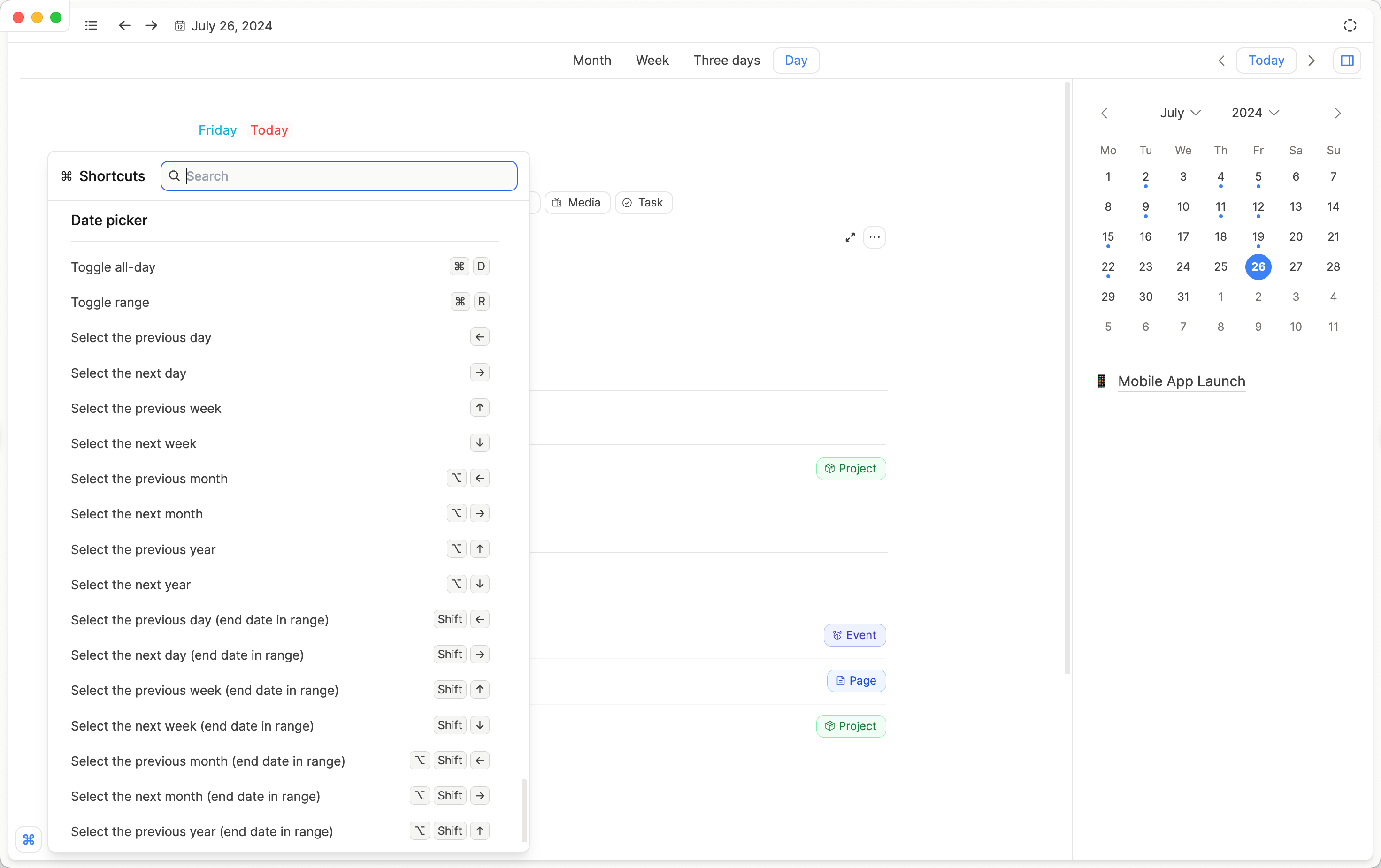Open the Mobile App Launch event link
The width and height of the screenshot is (1381, 868).
[x=1182, y=381]
